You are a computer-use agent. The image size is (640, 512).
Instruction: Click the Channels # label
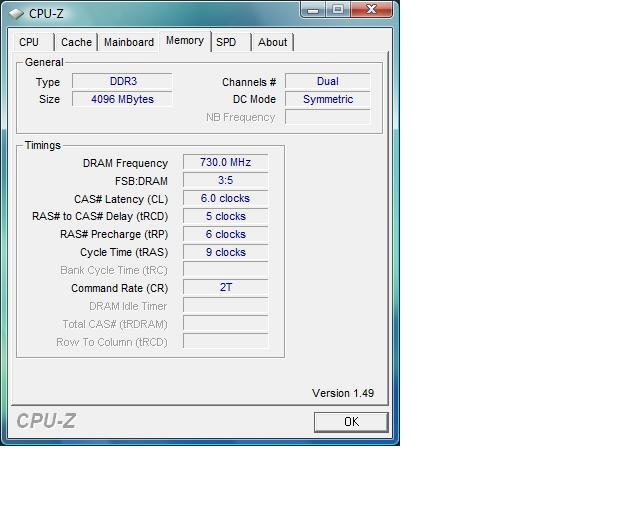pyautogui.click(x=249, y=82)
